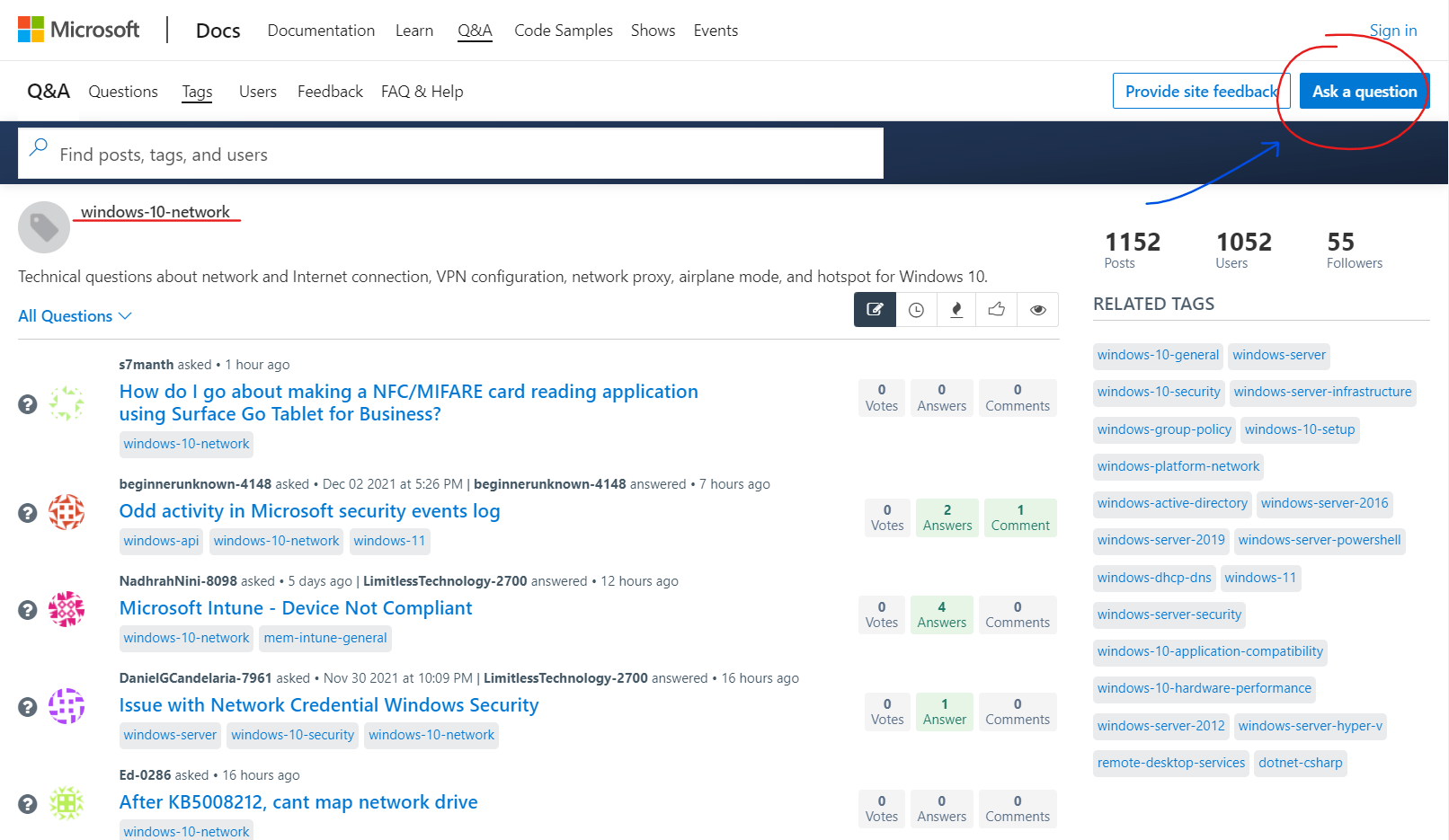Image resolution: width=1449 pixels, height=840 pixels.
Task: Switch to the Users tab
Action: tap(258, 92)
